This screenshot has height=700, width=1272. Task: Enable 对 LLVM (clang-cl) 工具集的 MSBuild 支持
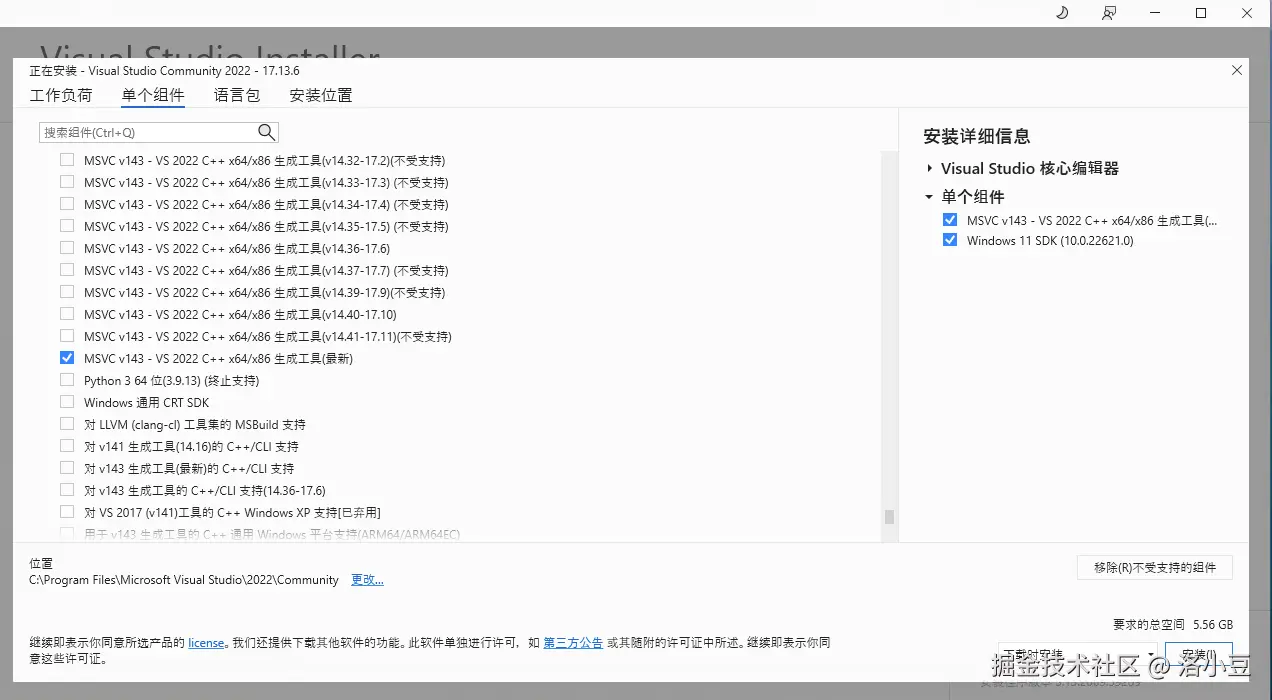click(66, 424)
